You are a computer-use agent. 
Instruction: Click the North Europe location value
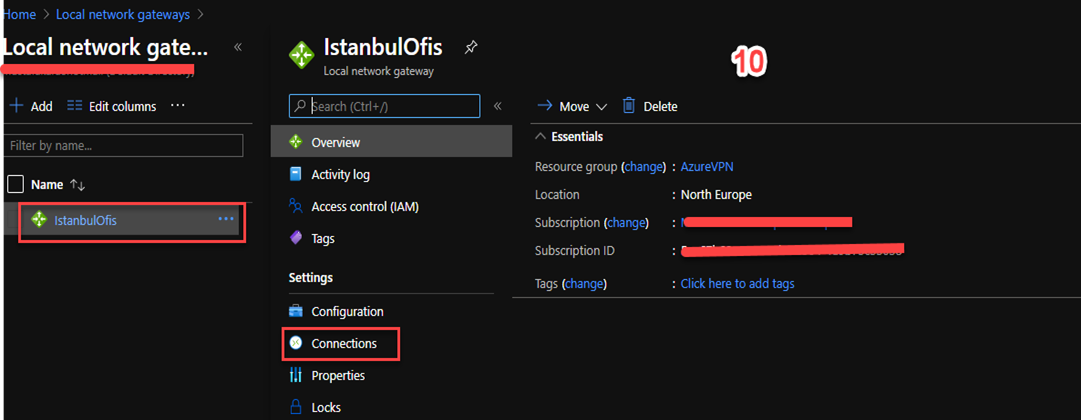pos(716,194)
